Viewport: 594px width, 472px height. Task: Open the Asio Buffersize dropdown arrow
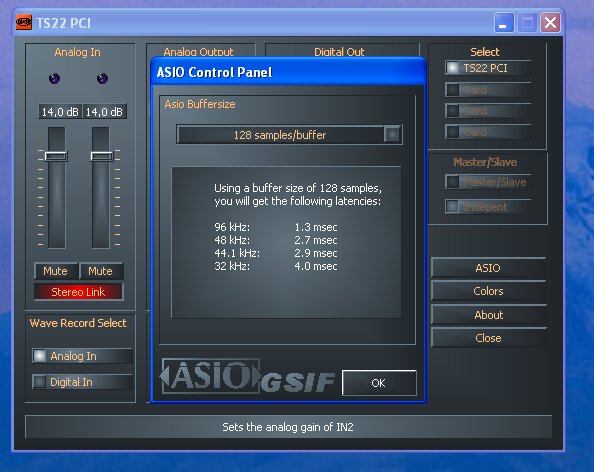pyautogui.click(x=392, y=134)
